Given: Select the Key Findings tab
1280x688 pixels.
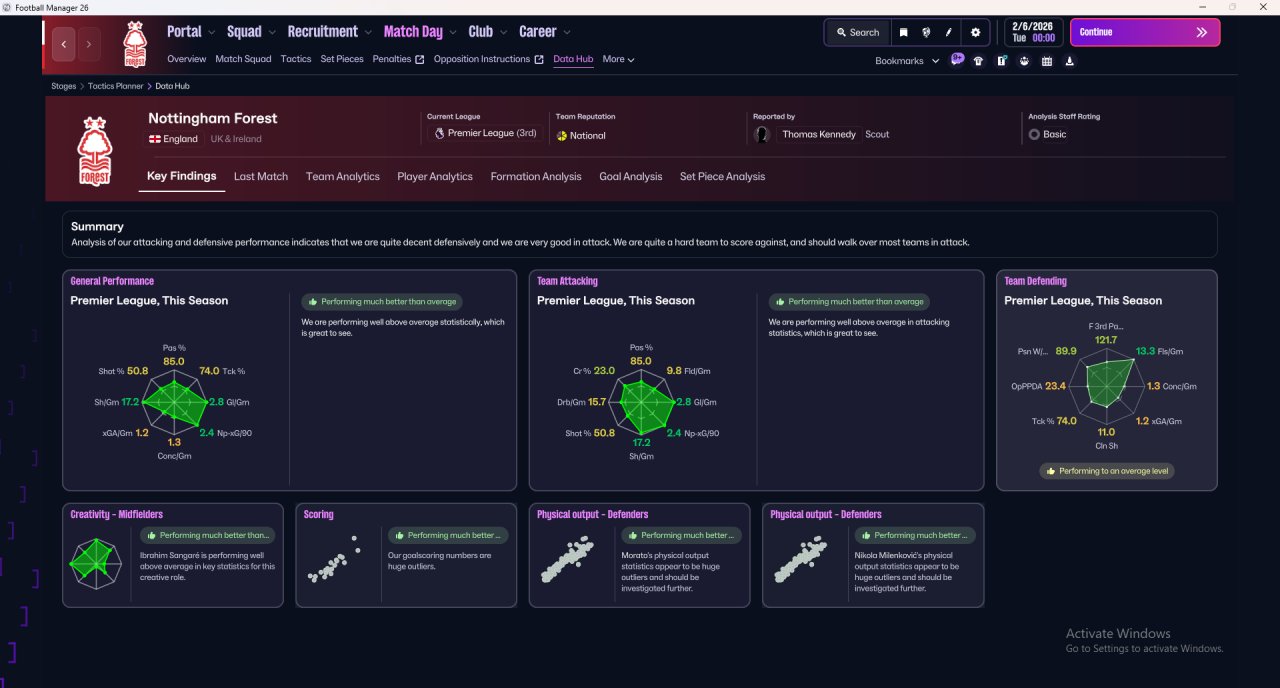Looking at the screenshot, I should (x=181, y=176).
